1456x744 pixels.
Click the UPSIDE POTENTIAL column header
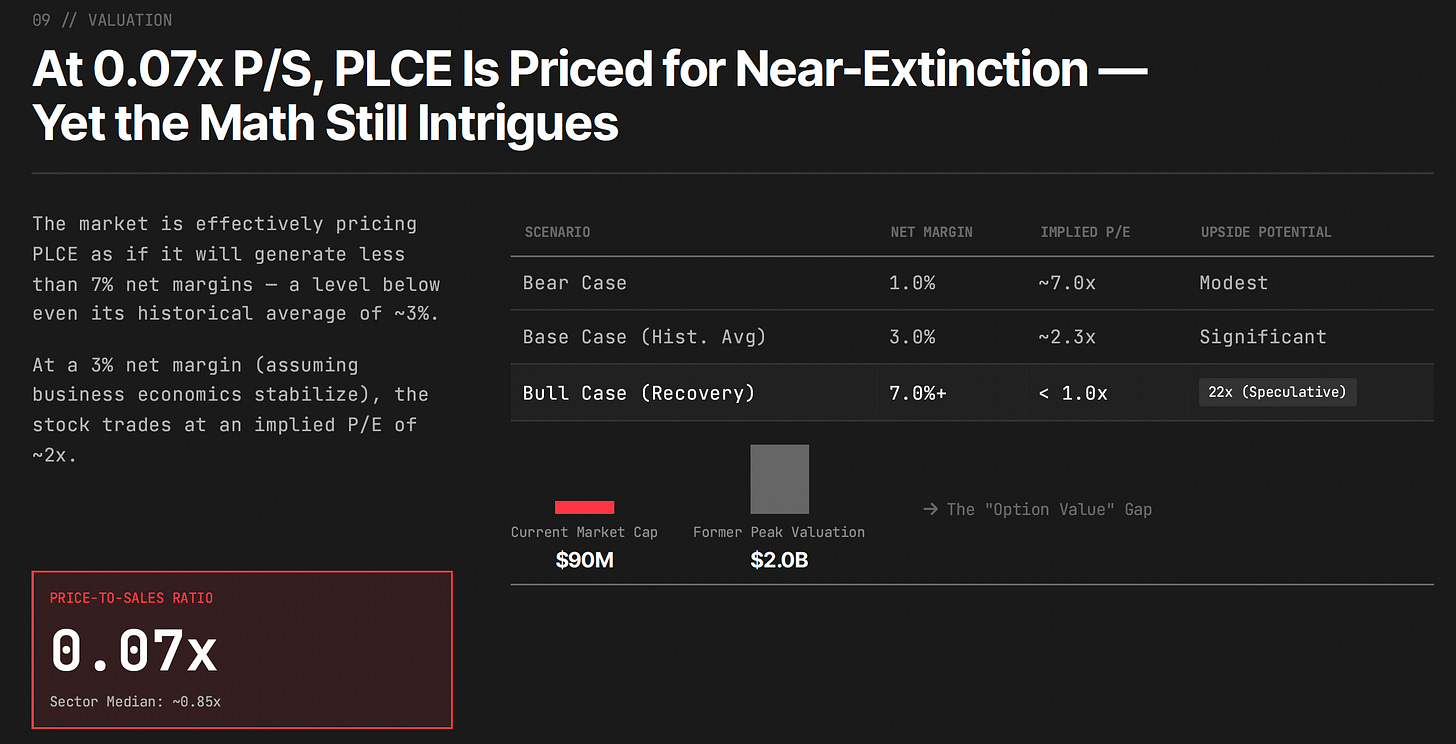point(1266,232)
